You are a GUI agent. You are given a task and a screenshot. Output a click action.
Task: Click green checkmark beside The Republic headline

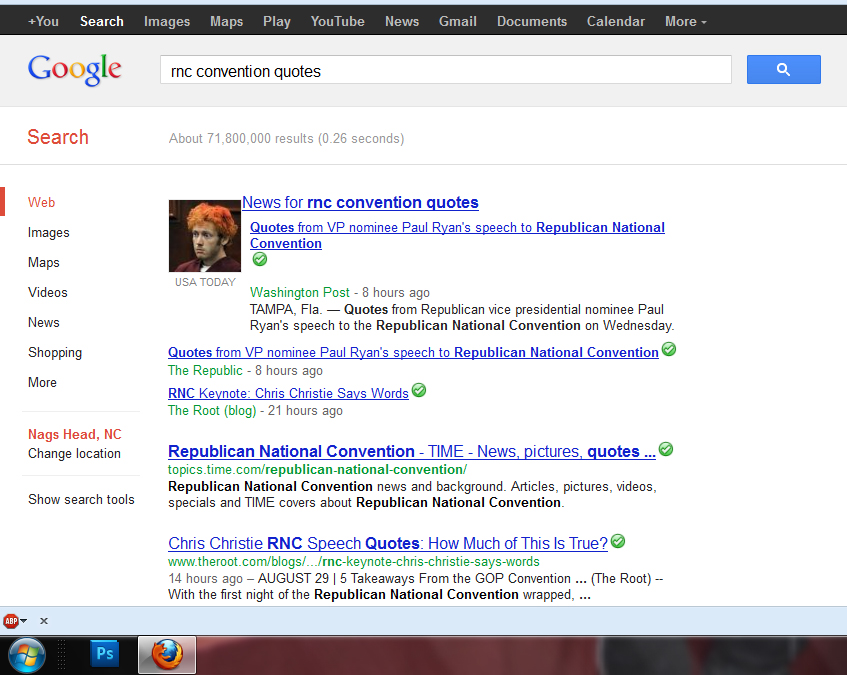coord(669,349)
